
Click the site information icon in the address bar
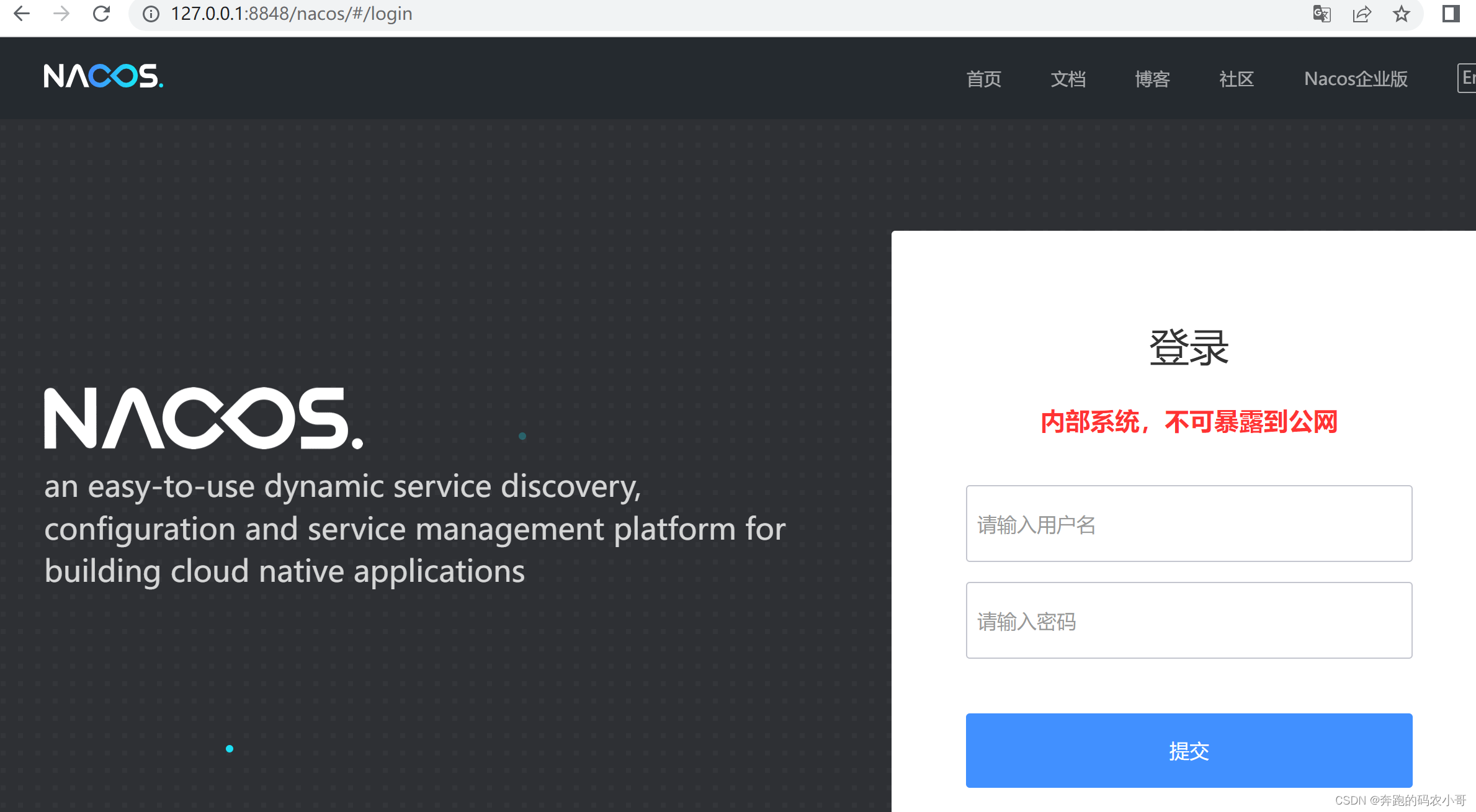point(151,14)
